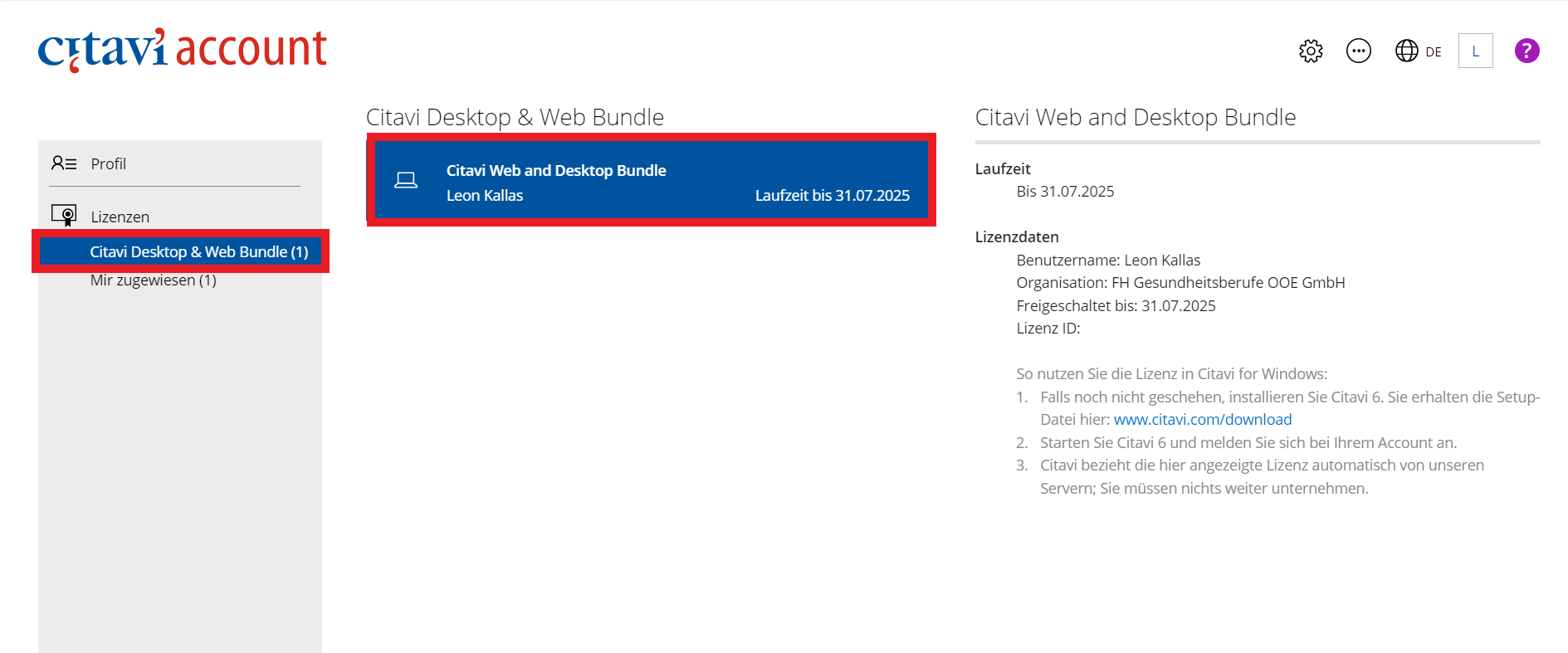
Task: Click the Citavi account logo
Action: click(x=183, y=50)
